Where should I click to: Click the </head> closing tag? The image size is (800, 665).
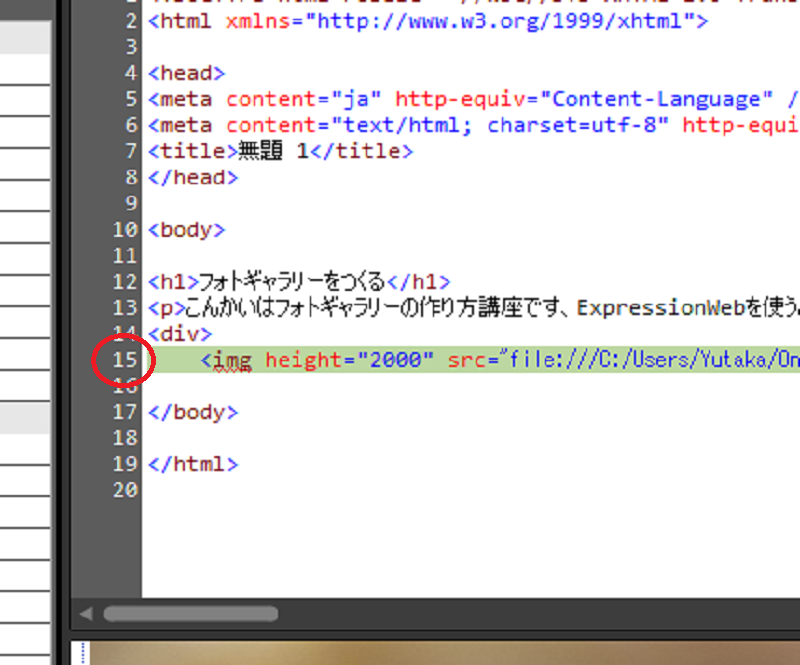193,178
